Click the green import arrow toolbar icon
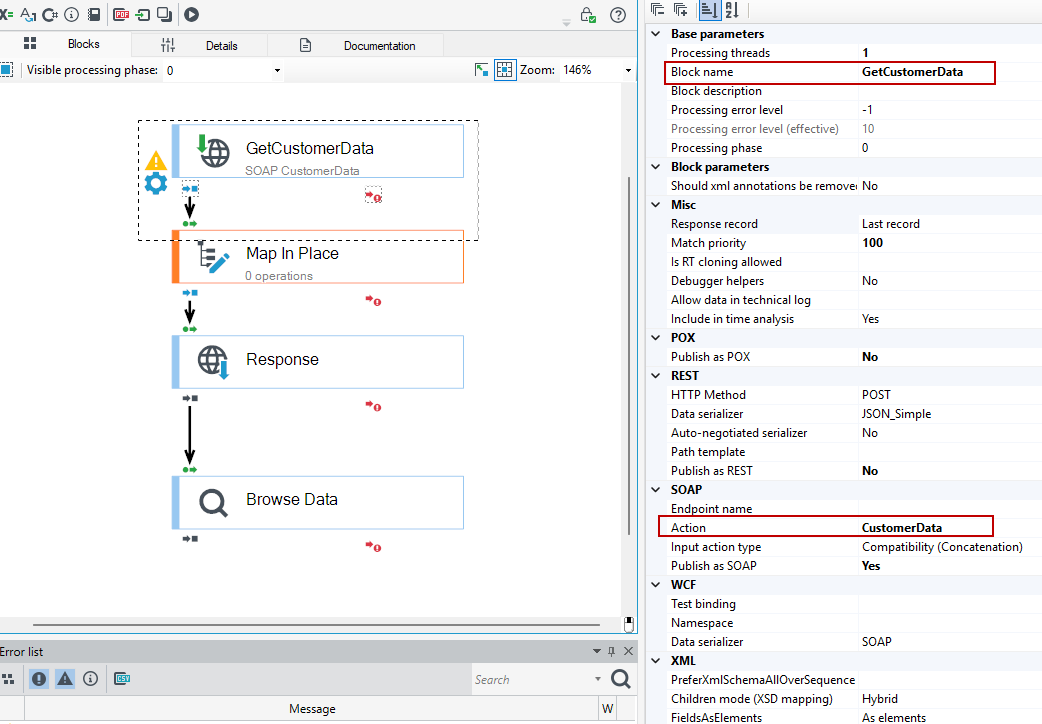The width and height of the screenshot is (1042, 724). coord(142,14)
